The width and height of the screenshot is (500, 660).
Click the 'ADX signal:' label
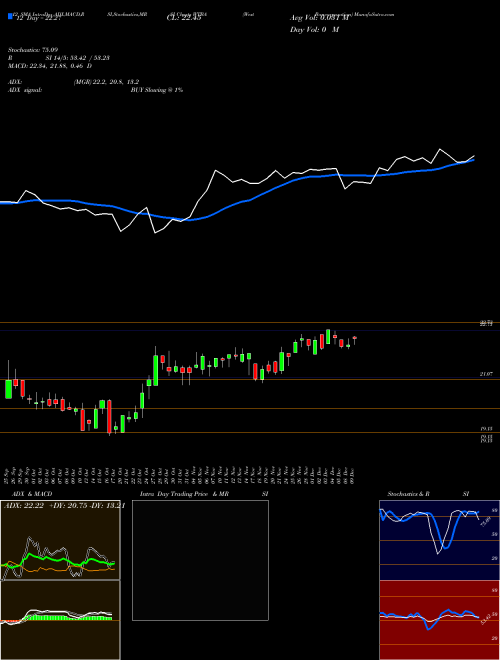tap(25, 90)
